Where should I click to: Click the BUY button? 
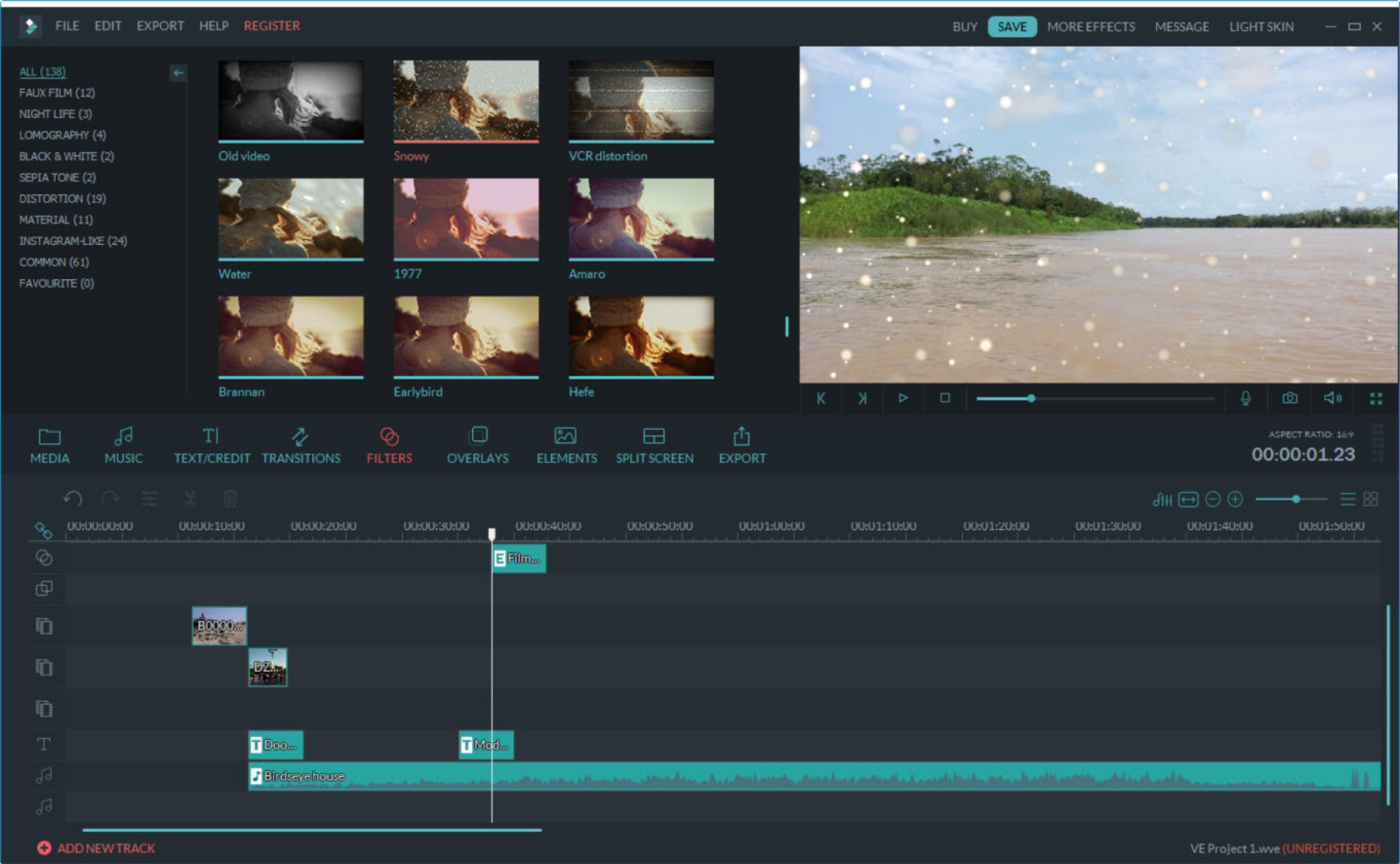pyautogui.click(x=965, y=27)
